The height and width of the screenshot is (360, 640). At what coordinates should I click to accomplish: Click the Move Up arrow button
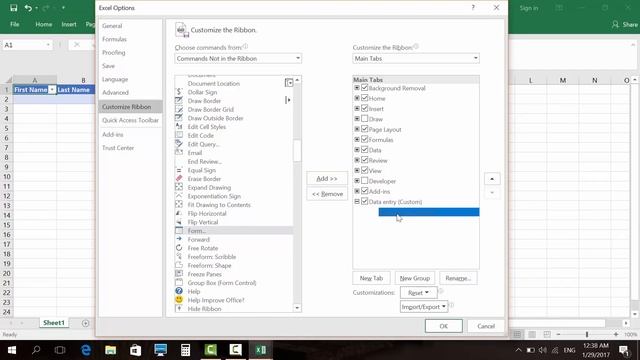coord(492,179)
